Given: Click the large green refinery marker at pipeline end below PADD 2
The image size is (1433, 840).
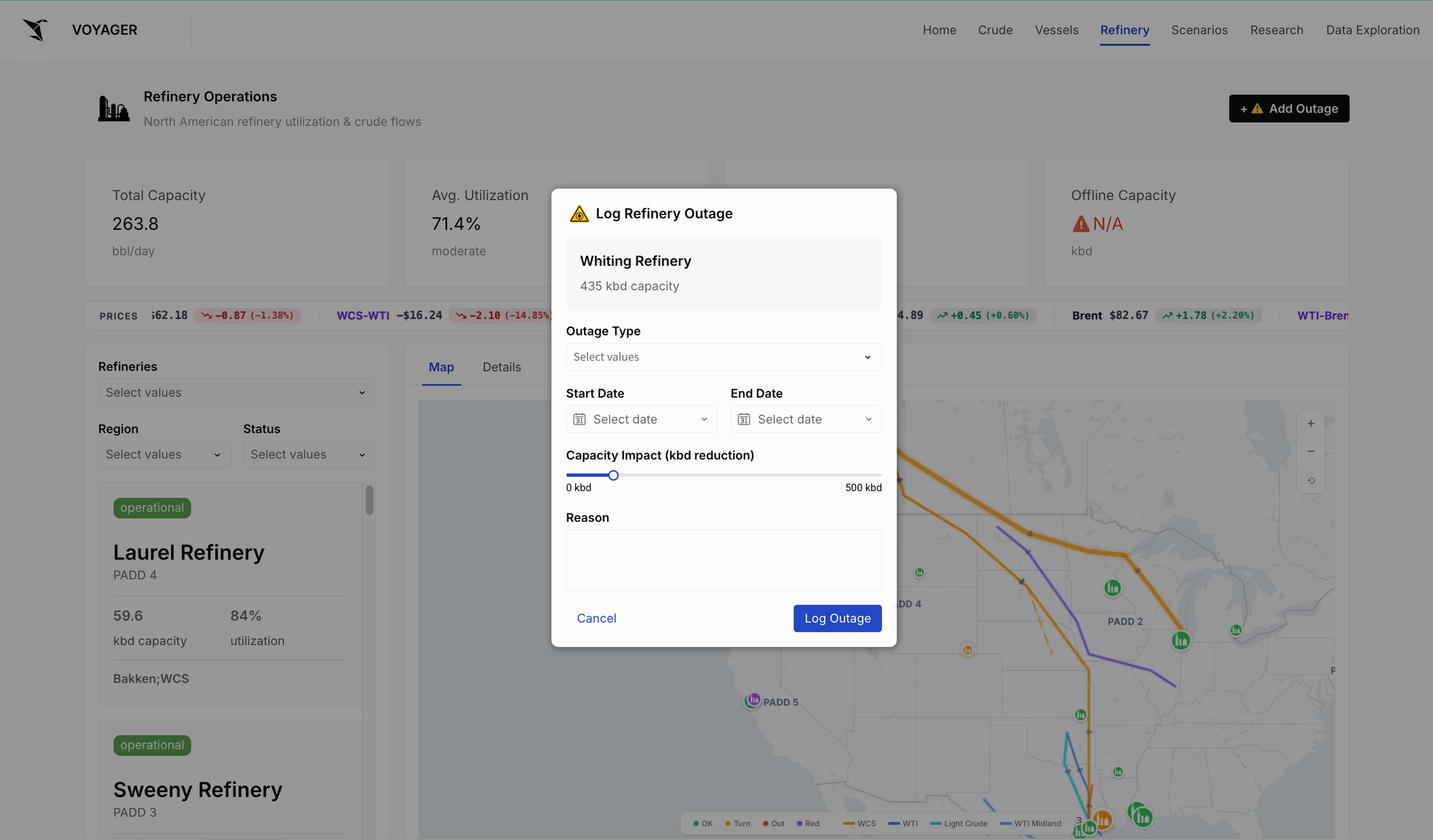Looking at the screenshot, I should point(1180,640).
